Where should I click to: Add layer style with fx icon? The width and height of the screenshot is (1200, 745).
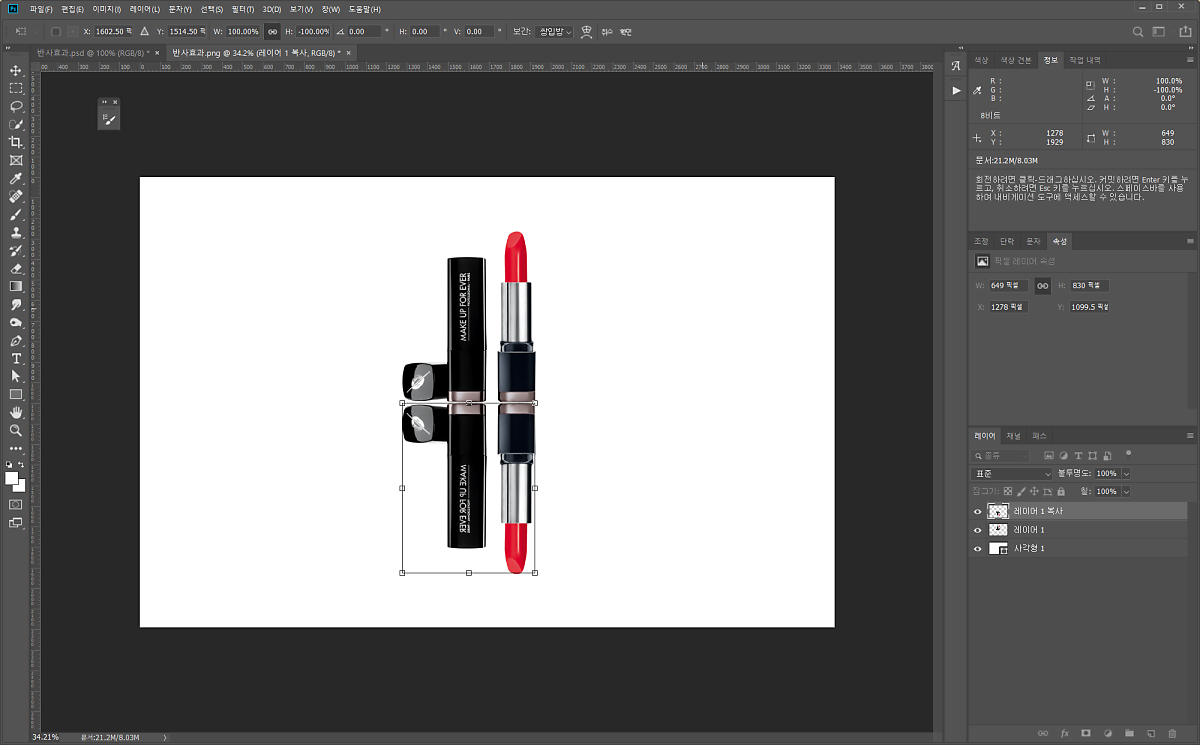[x=1065, y=734]
